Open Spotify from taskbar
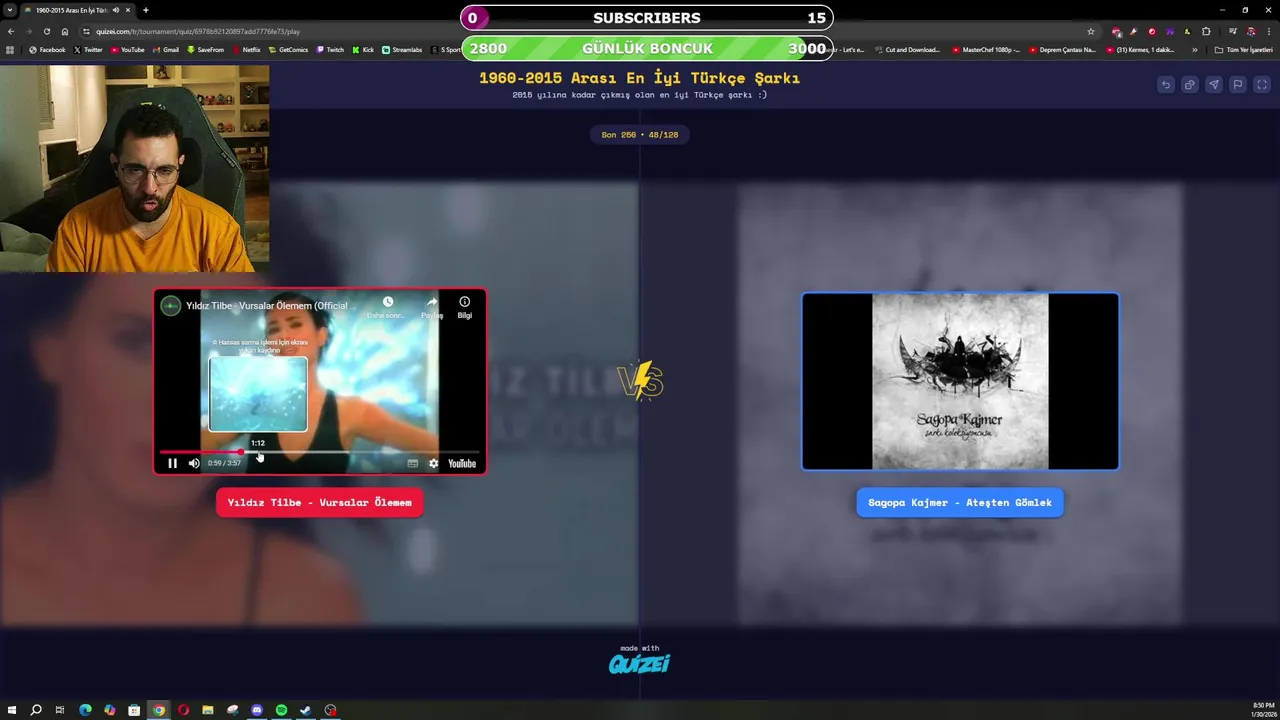This screenshot has width=1280, height=720. 281,710
